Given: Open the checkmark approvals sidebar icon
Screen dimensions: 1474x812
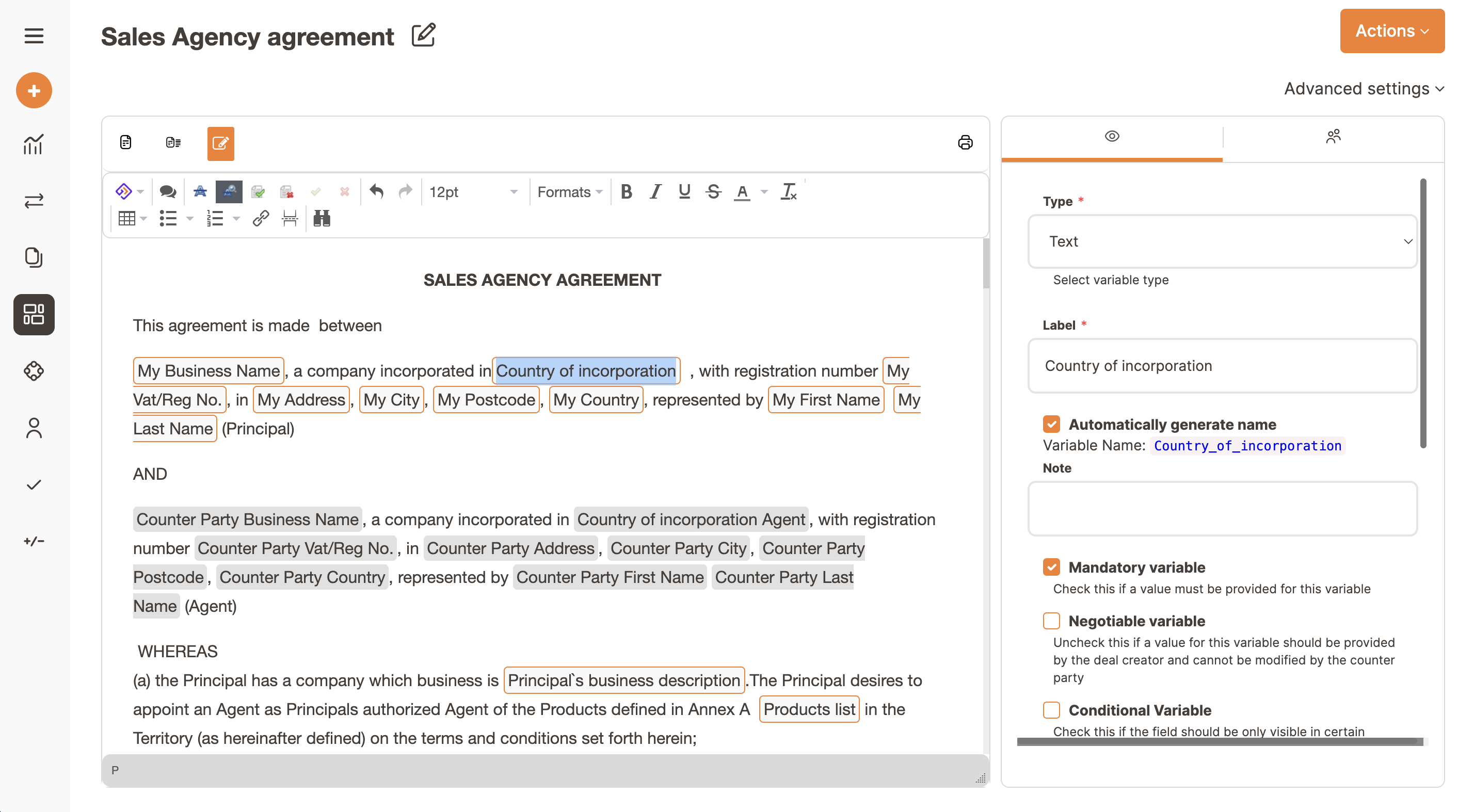Looking at the screenshot, I should [34, 485].
